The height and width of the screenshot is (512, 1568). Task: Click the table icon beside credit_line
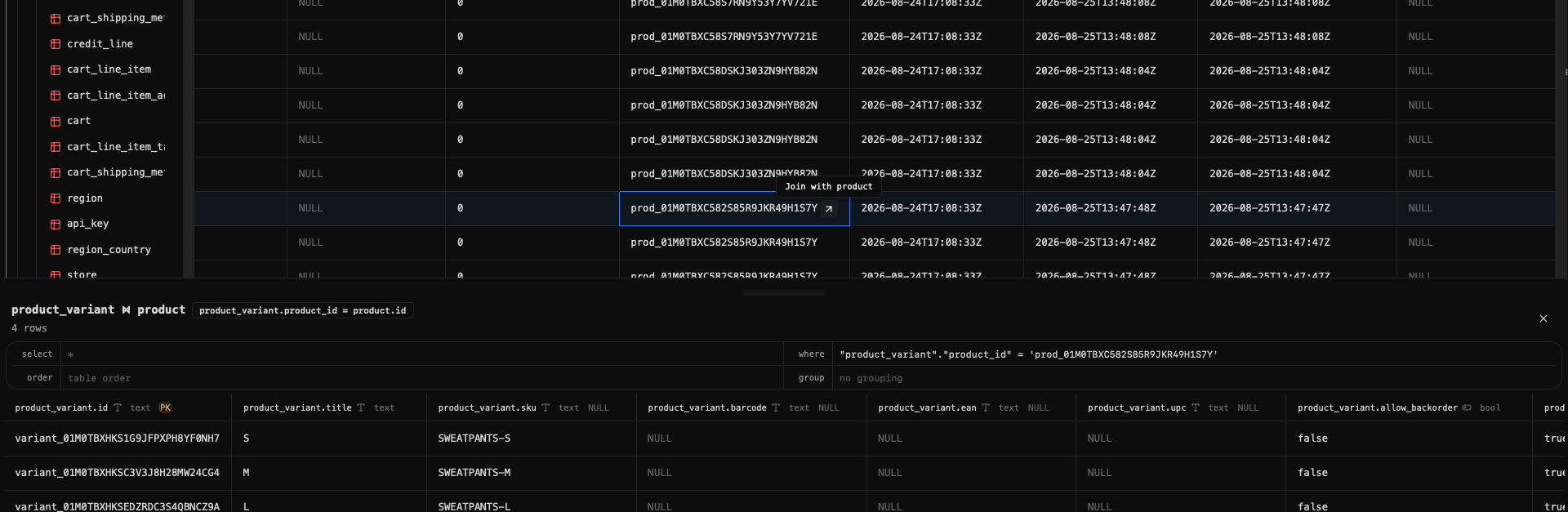pos(56,44)
